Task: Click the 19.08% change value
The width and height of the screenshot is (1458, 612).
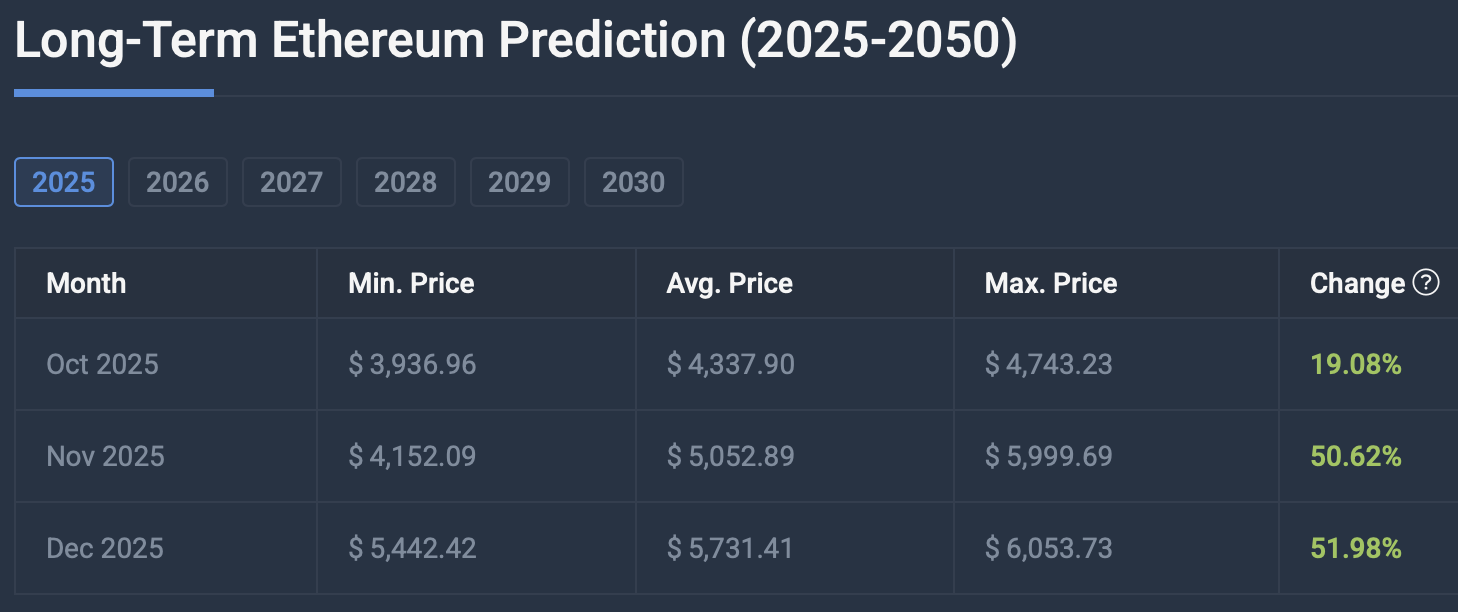Action: (1355, 364)
